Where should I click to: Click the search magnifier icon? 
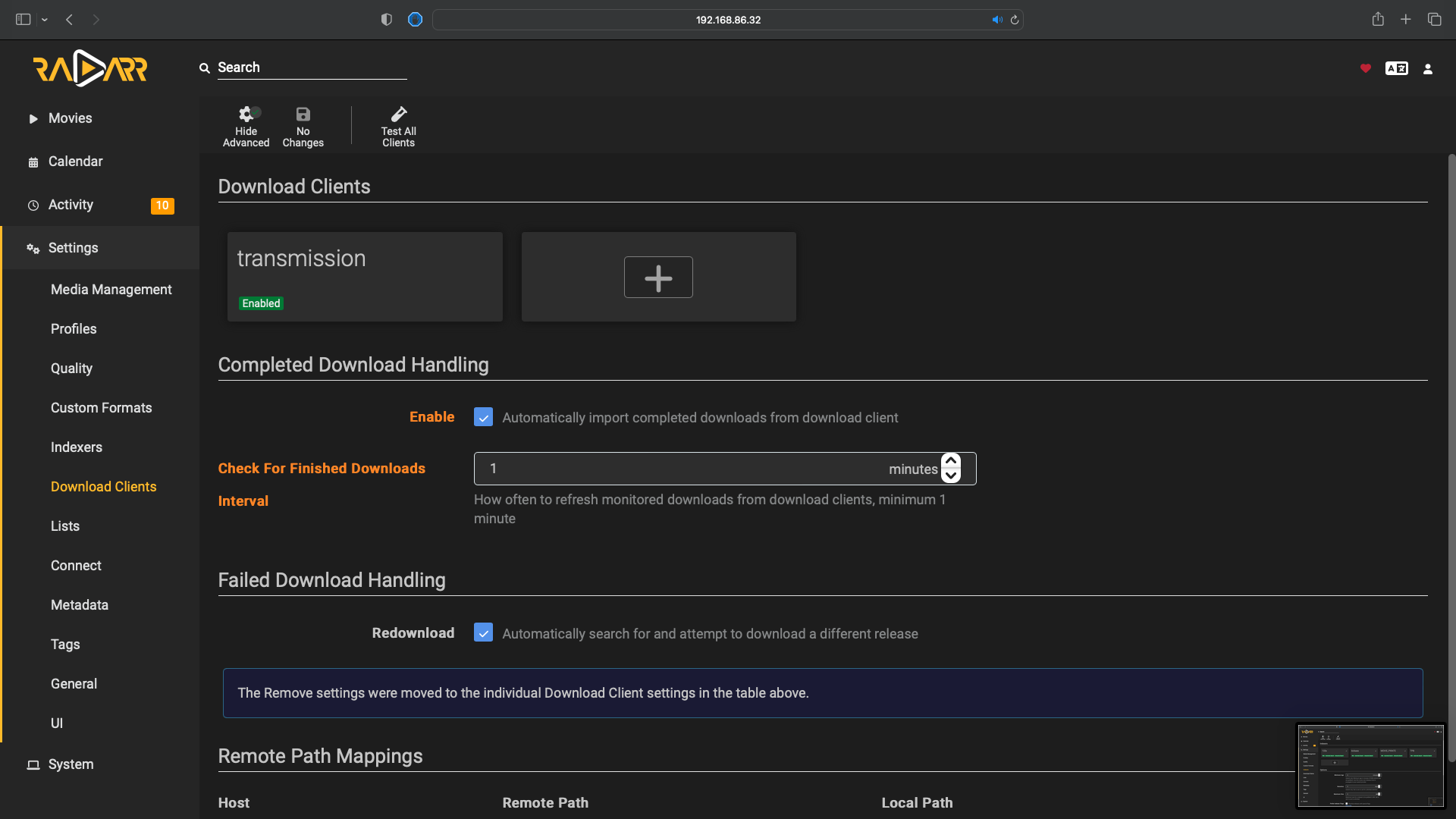(204, 68)
